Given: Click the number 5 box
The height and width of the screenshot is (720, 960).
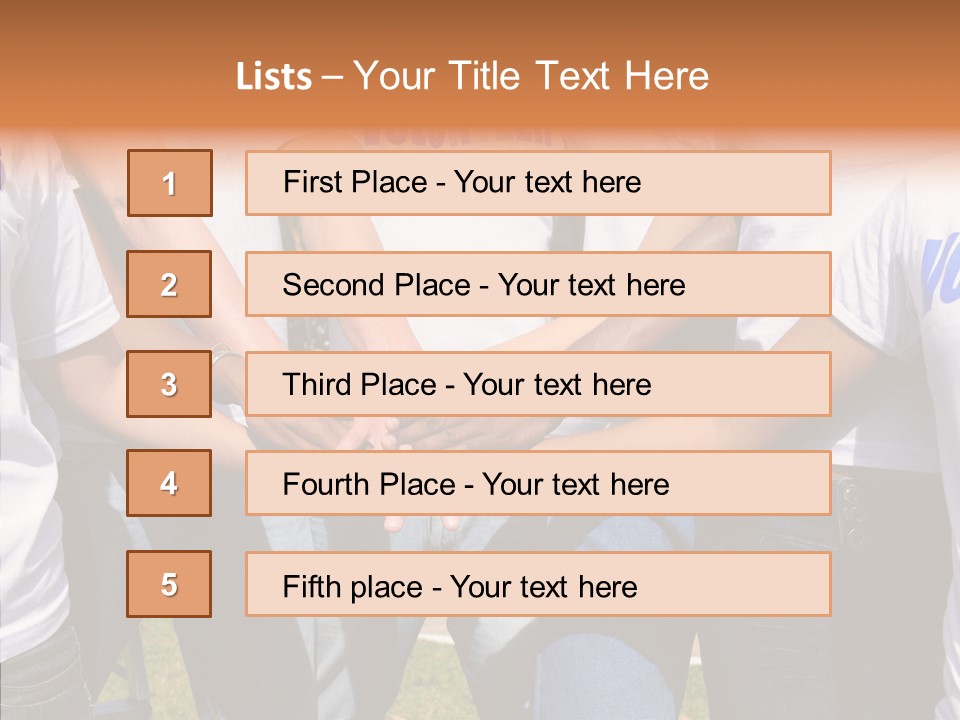Looking at the screenshot, I should 169,584.
